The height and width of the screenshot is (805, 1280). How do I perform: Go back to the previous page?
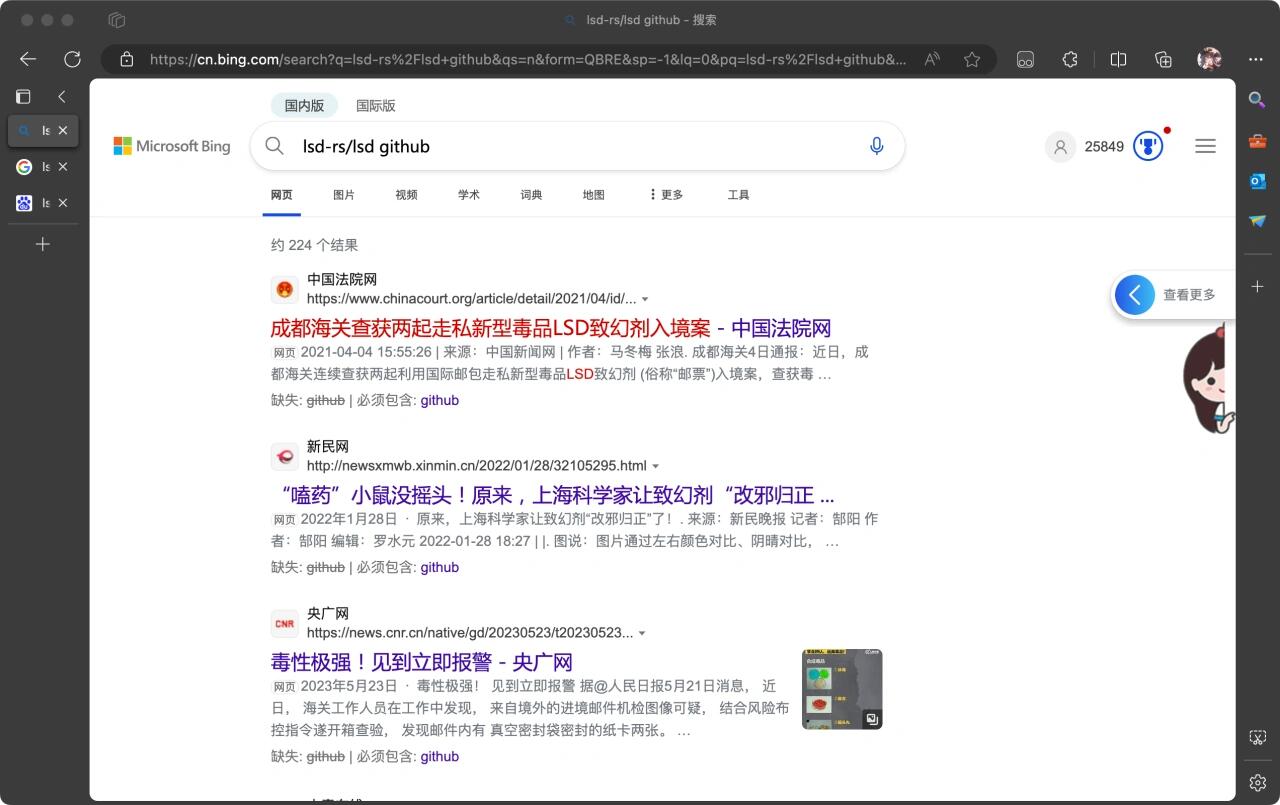click(x=28, y=59)
